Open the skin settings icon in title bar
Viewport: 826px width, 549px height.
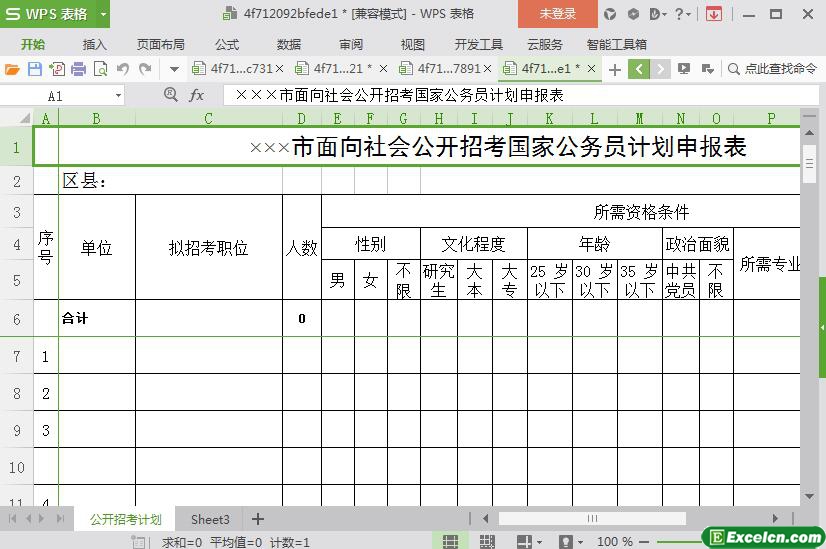[x=610, y=14]
